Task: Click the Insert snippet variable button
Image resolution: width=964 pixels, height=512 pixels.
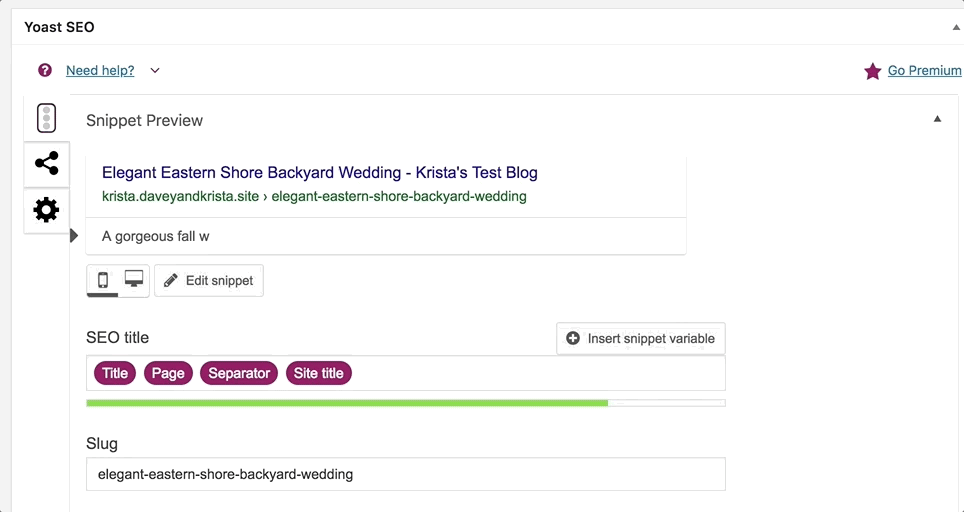Action: pos(641,339)
